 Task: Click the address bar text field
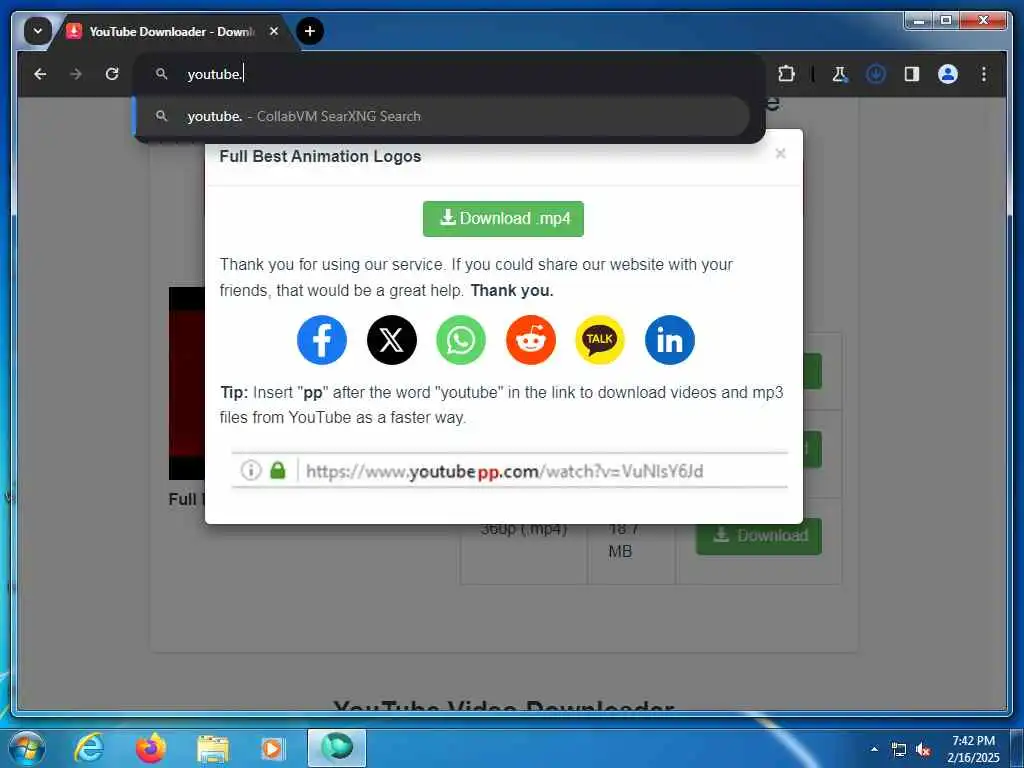pyautogui.click(x=449, y=74)
